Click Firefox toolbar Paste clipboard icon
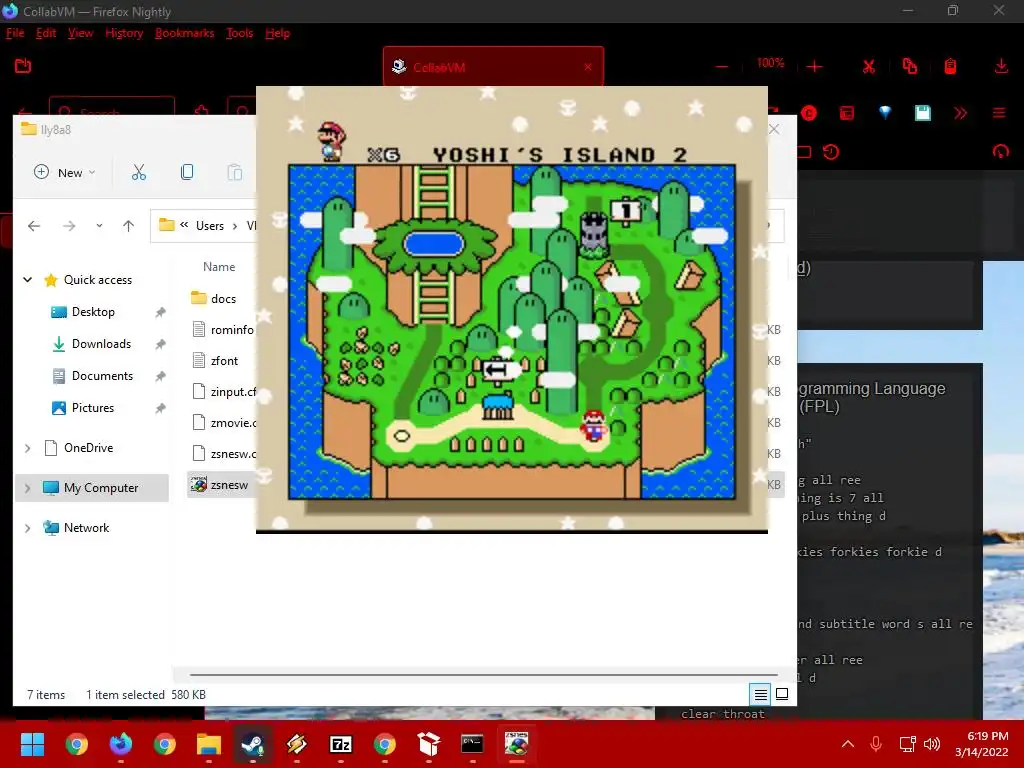This screenshot has width=1024, height=768. (950, 66)
